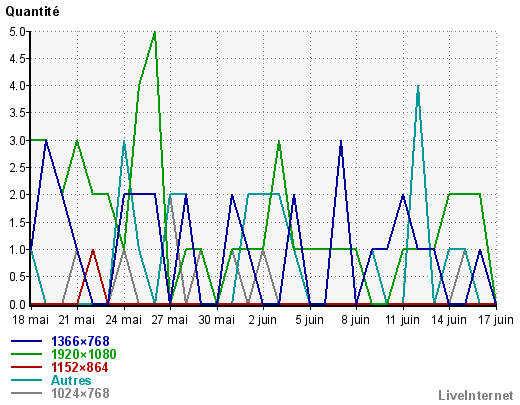Click the 1024×768 legend label

click(x=80, y=394)
